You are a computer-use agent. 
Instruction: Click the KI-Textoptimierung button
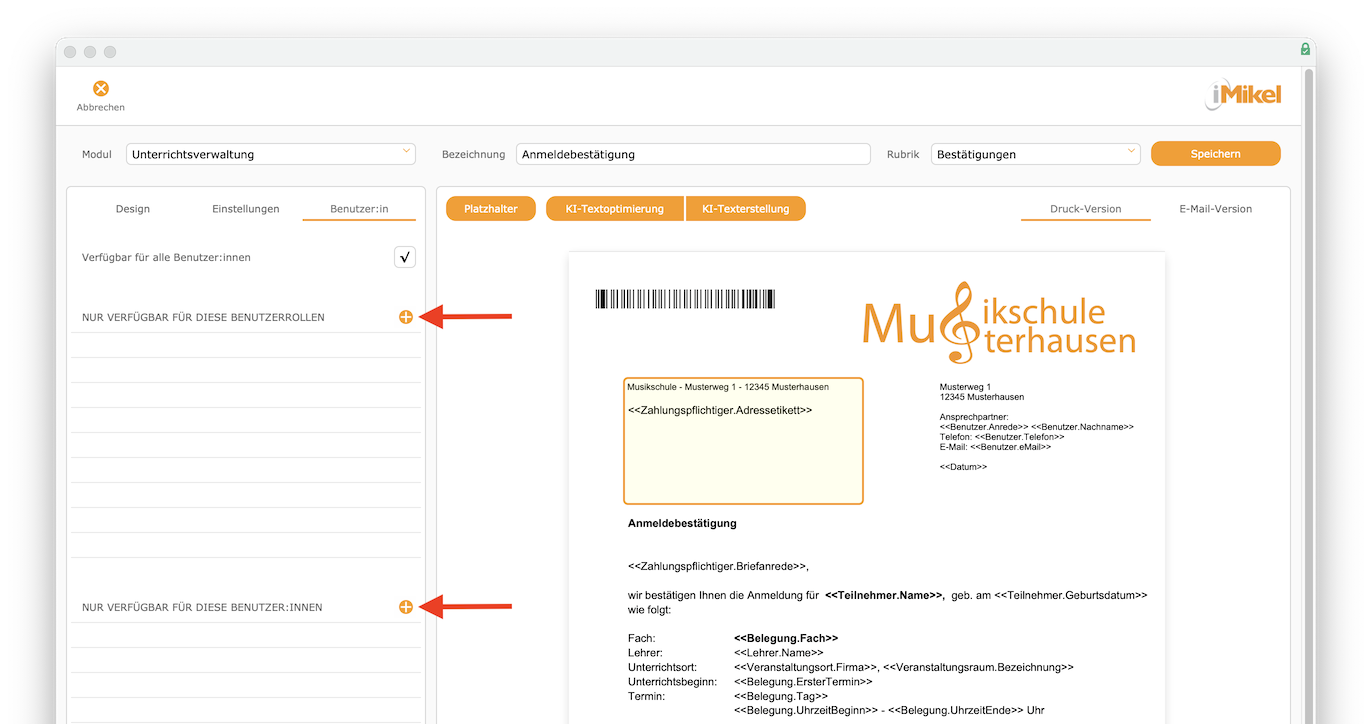[615, 209]
